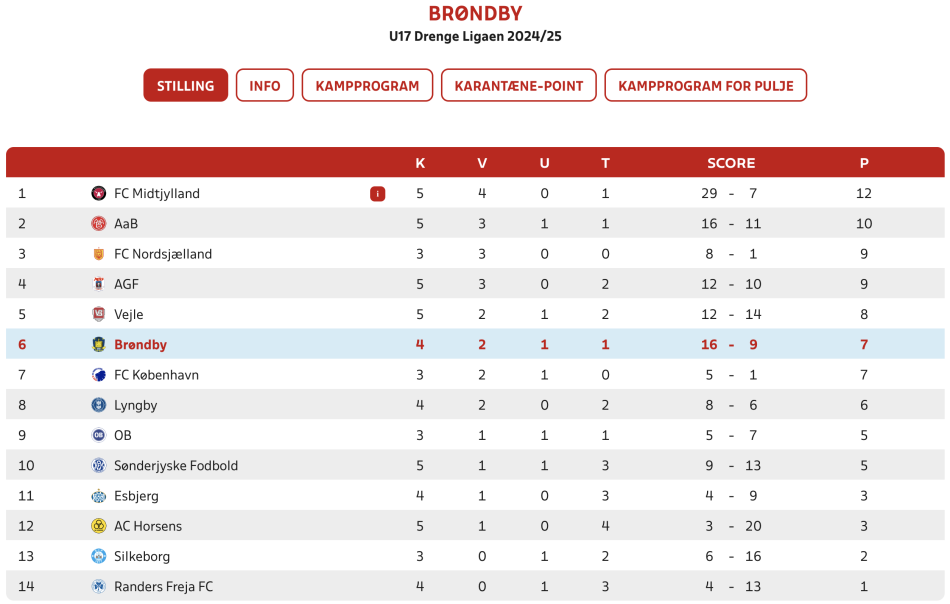Click the FC Midtjylland club logo
950x604 pixels.
click(98, 193)
